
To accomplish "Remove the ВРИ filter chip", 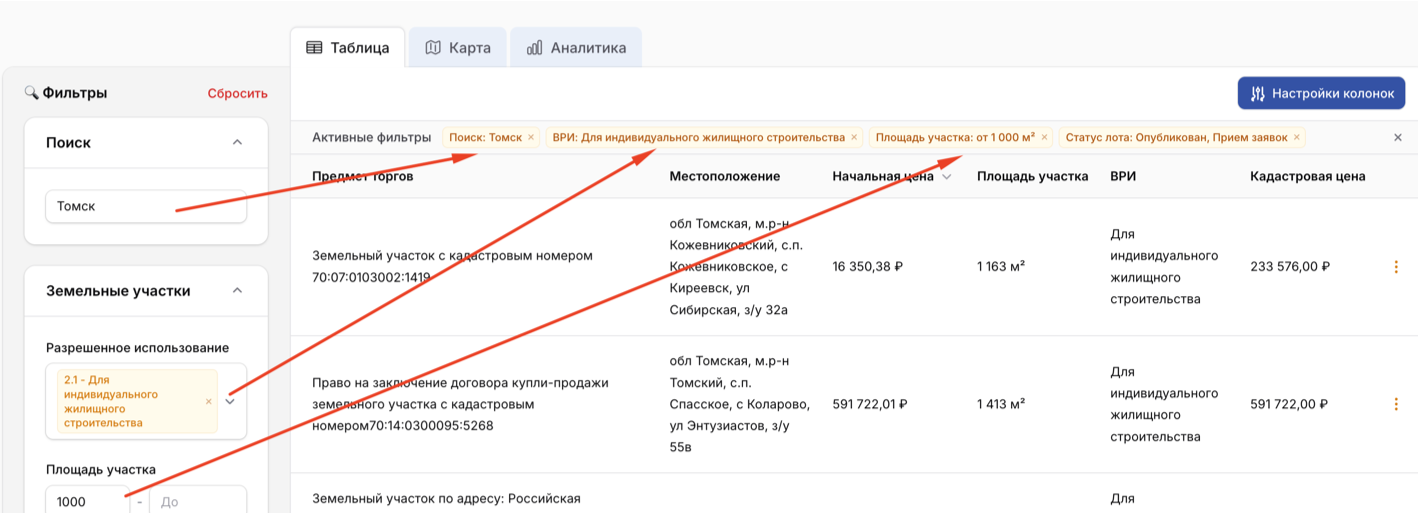I will [x=854, y=138].
